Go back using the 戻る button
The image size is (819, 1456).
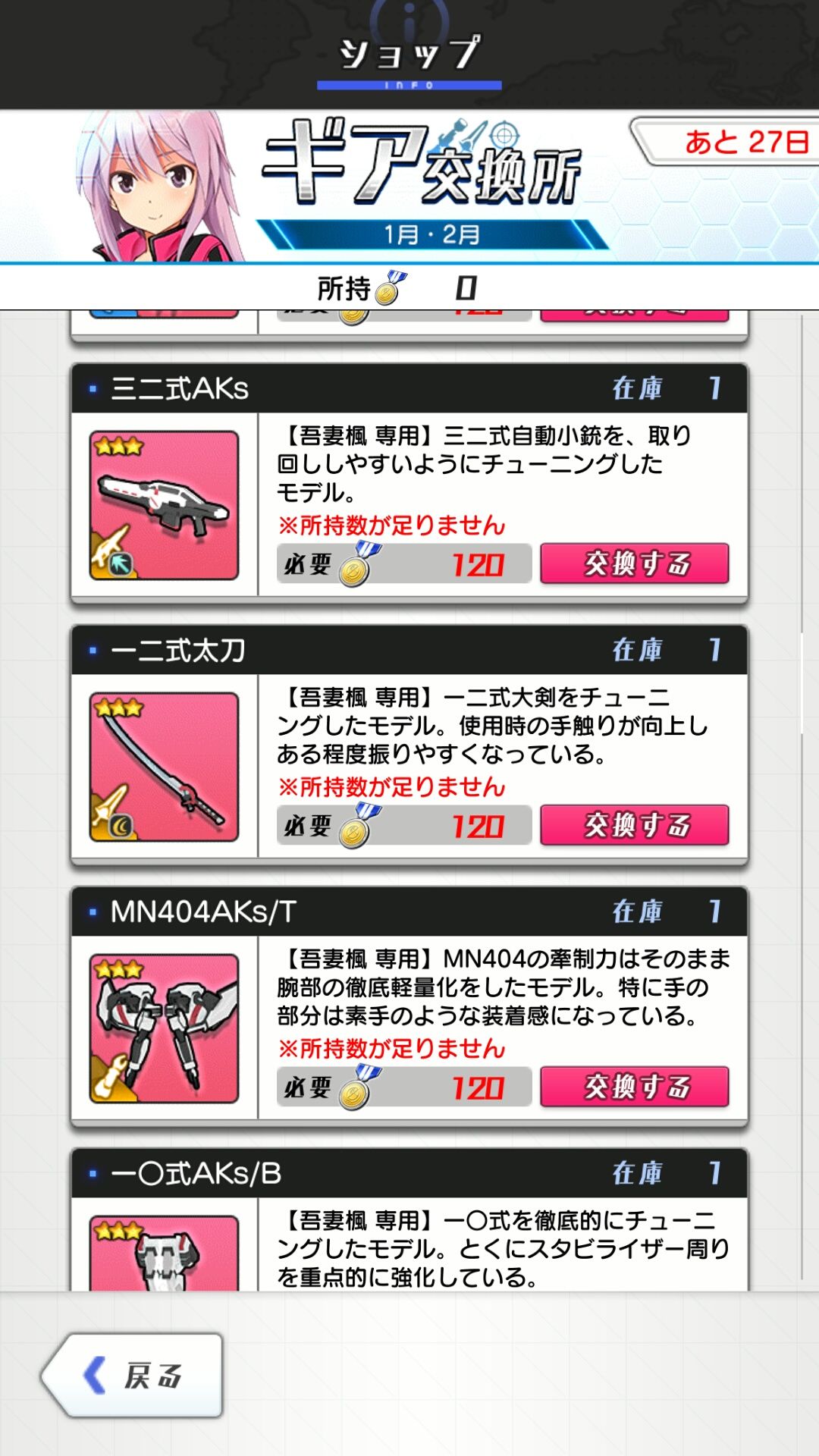pos(132,1375)
